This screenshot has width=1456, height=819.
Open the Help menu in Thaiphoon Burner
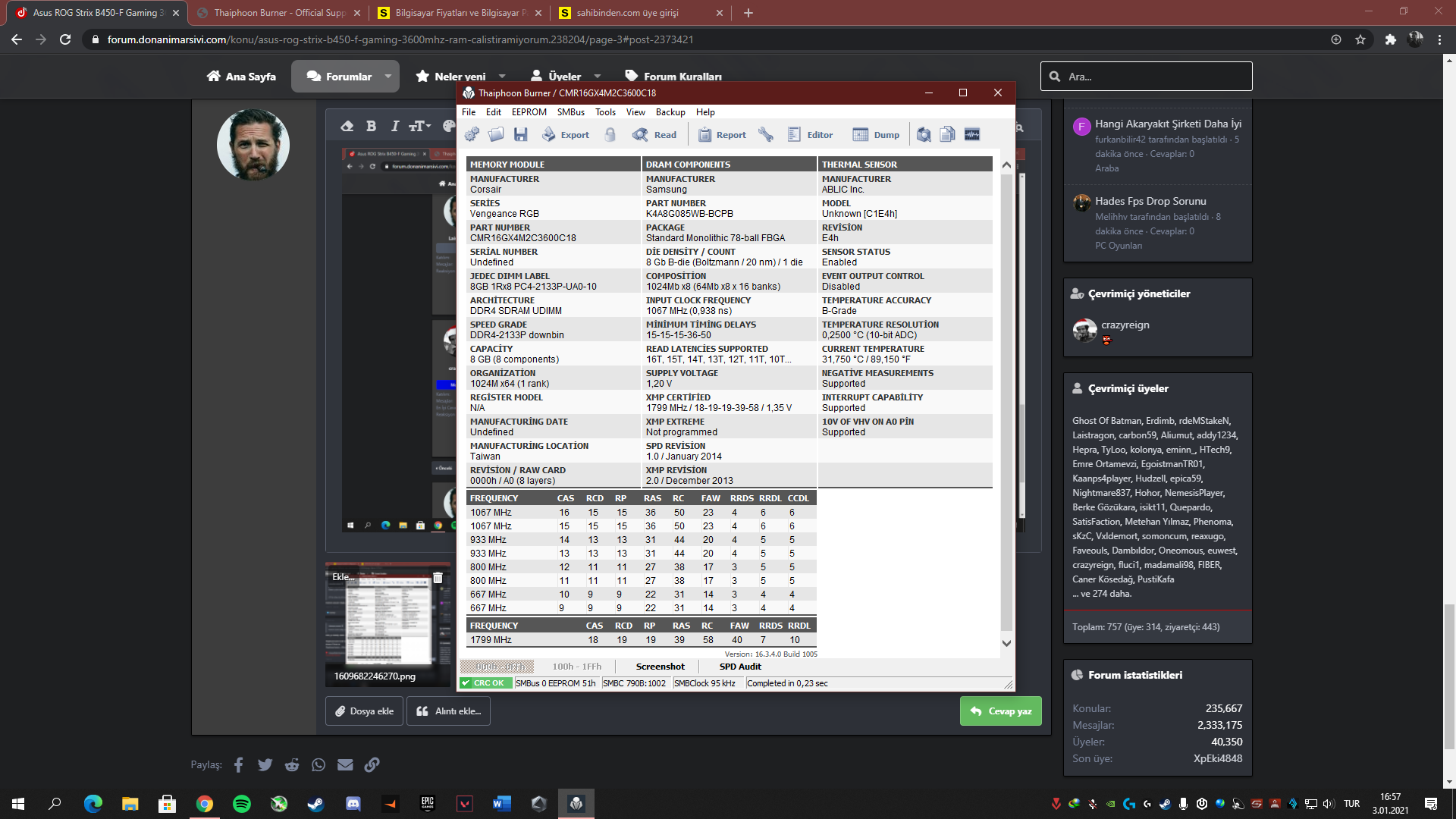(x=705, y=112)
